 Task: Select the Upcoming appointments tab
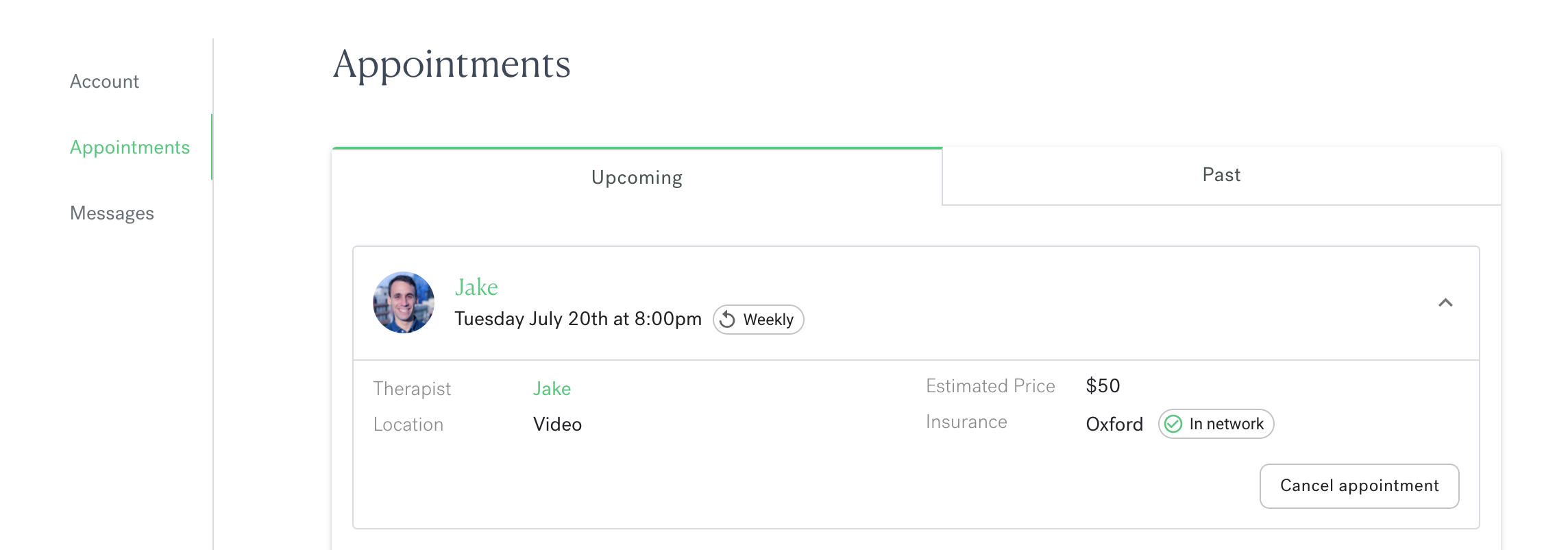(637, 177)
